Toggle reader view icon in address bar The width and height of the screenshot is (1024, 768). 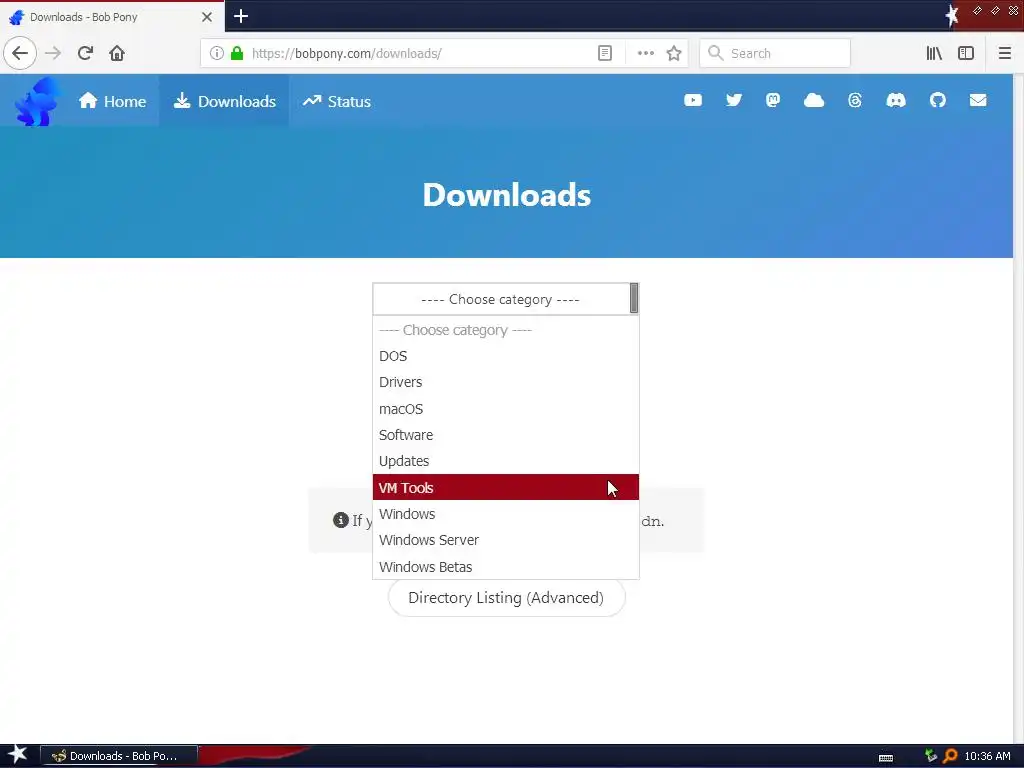[x=605, y=53]
